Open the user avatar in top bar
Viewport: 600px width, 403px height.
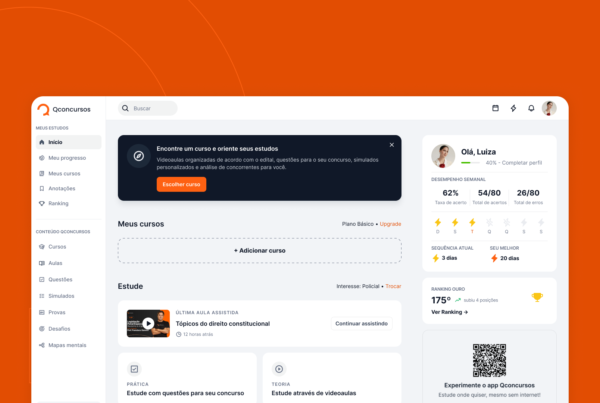pos(549,108)
